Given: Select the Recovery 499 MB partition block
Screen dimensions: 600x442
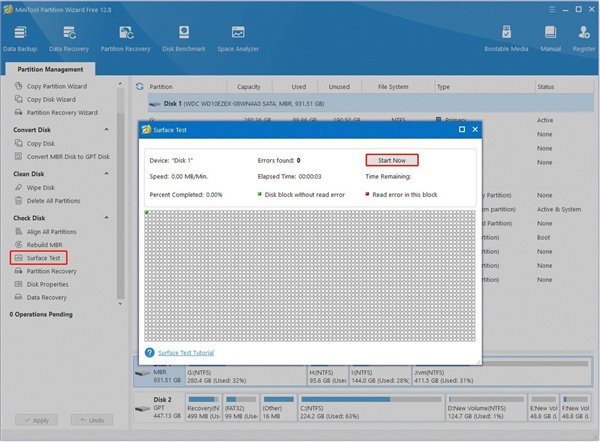Looking at the screenshot, I should point(204,408).
